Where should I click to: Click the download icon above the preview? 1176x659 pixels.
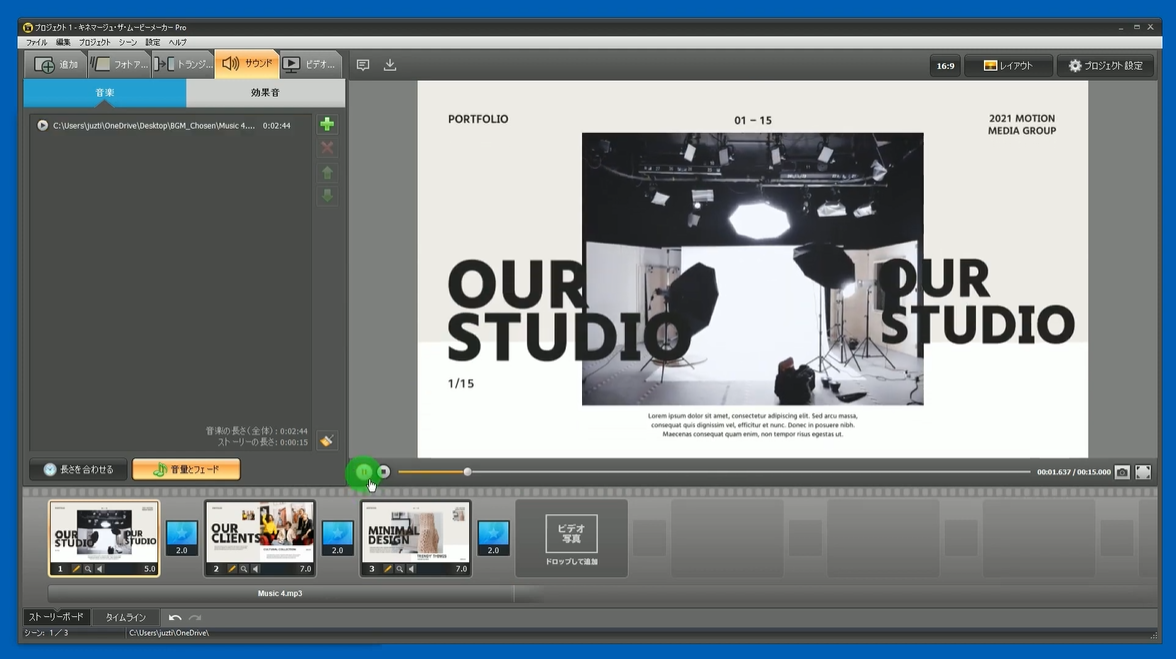tap(390, 65)
